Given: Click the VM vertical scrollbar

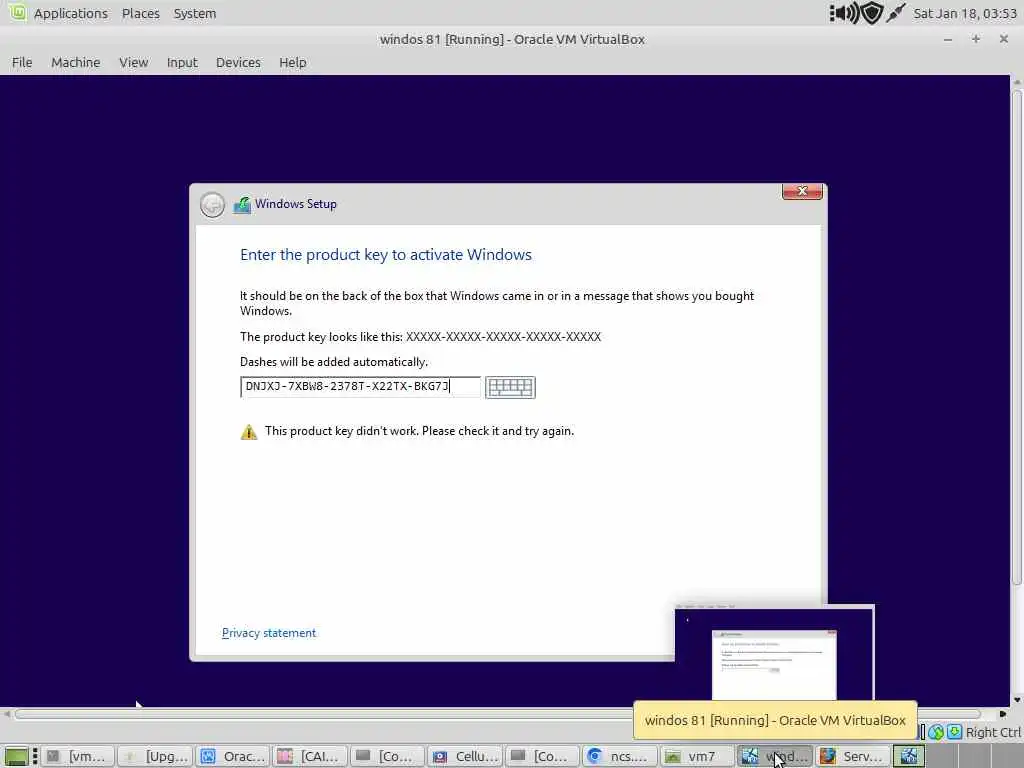Looking at the screenshot, I should pyautogui.click(x=1017, y=337).
